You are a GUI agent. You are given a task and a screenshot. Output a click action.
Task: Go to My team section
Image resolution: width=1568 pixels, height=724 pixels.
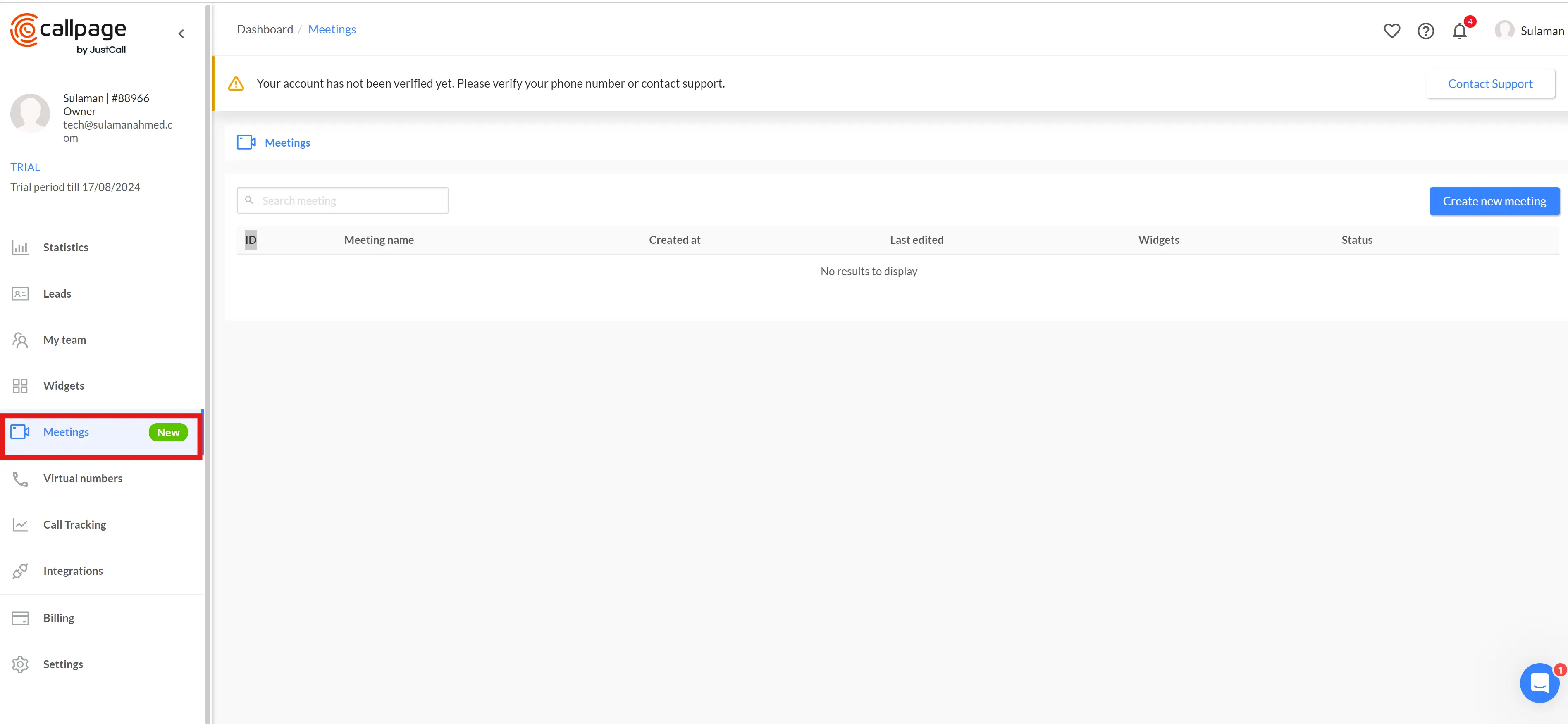64,340
